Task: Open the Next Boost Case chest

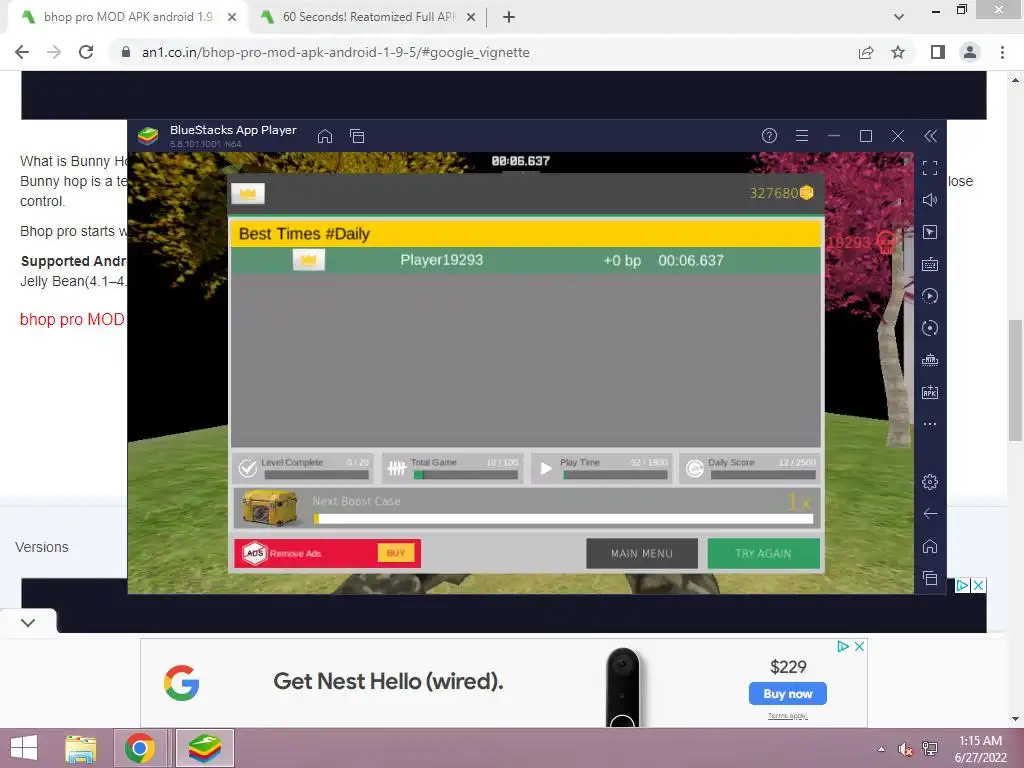Action: [270, 507]
